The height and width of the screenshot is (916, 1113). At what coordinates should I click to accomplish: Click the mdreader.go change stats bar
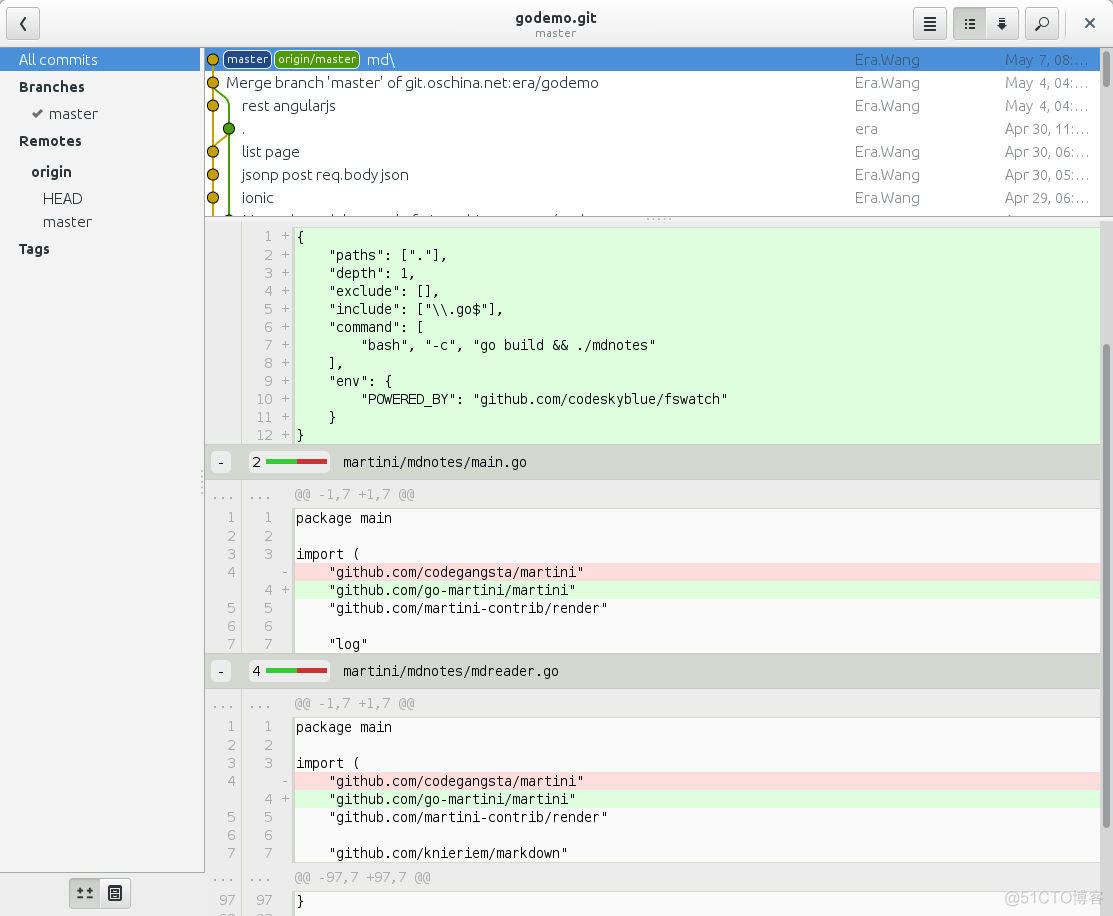tap(290, 671)
